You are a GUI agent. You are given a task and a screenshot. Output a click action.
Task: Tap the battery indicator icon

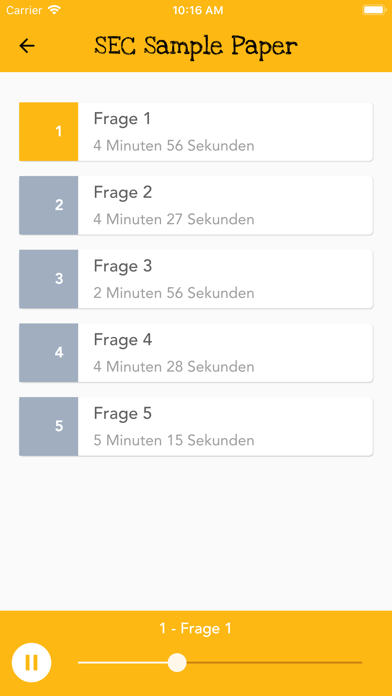(374, 10)
